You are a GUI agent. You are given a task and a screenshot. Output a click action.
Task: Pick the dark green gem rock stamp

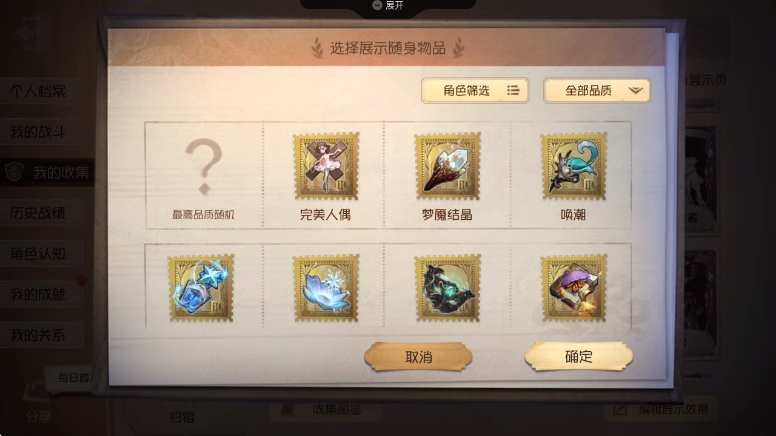tap(447, 288)
